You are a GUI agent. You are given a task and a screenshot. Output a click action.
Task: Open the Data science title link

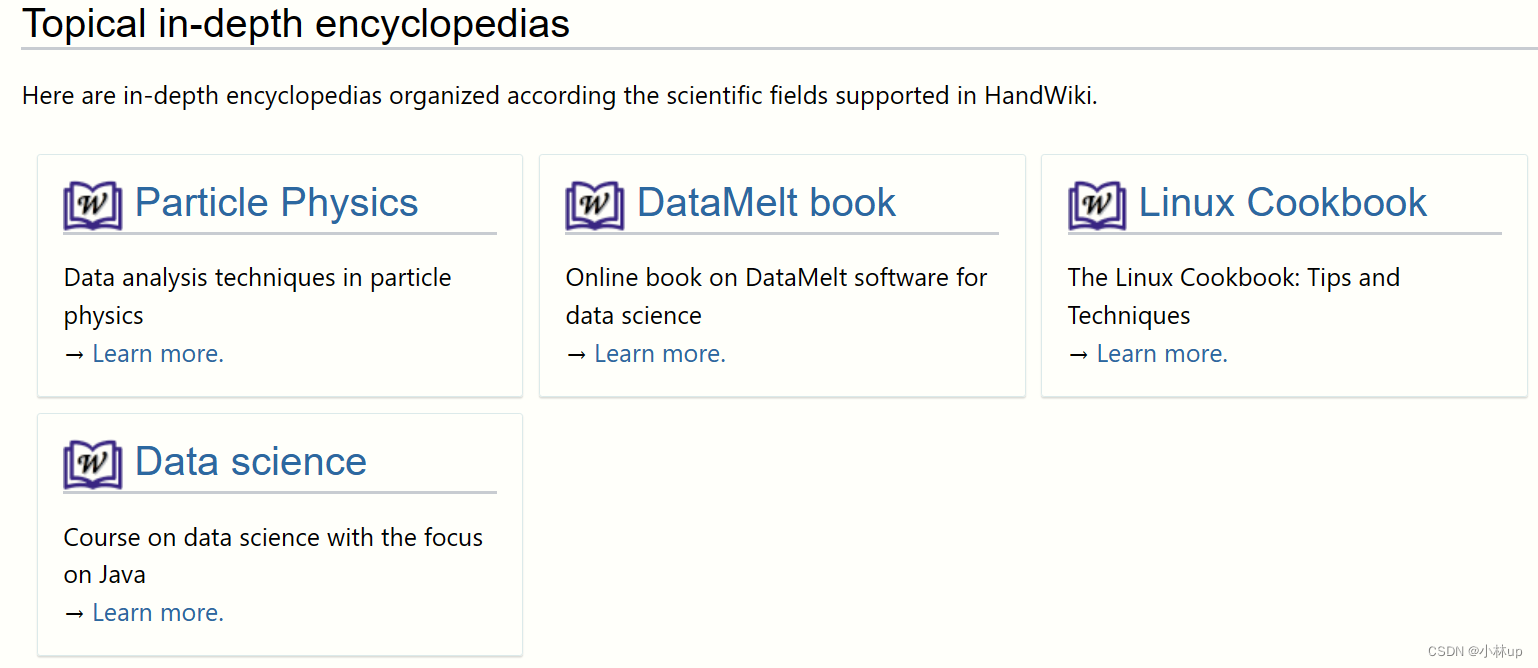coord(250,462)
